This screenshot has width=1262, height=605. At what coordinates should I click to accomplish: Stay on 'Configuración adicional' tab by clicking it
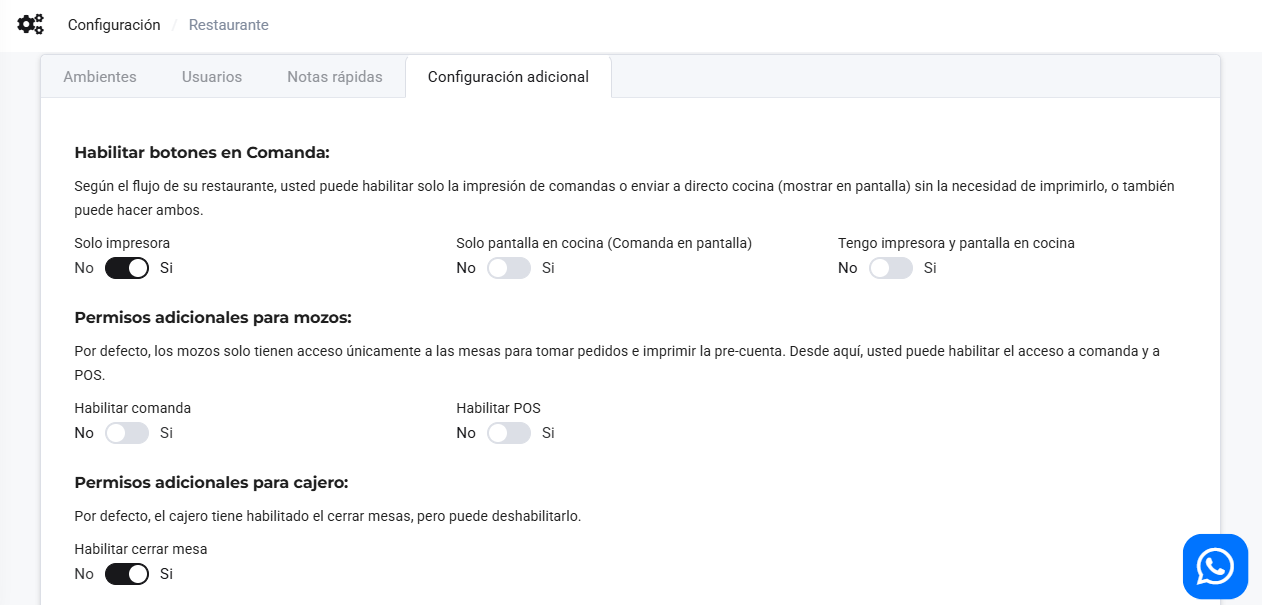[508, 76]
